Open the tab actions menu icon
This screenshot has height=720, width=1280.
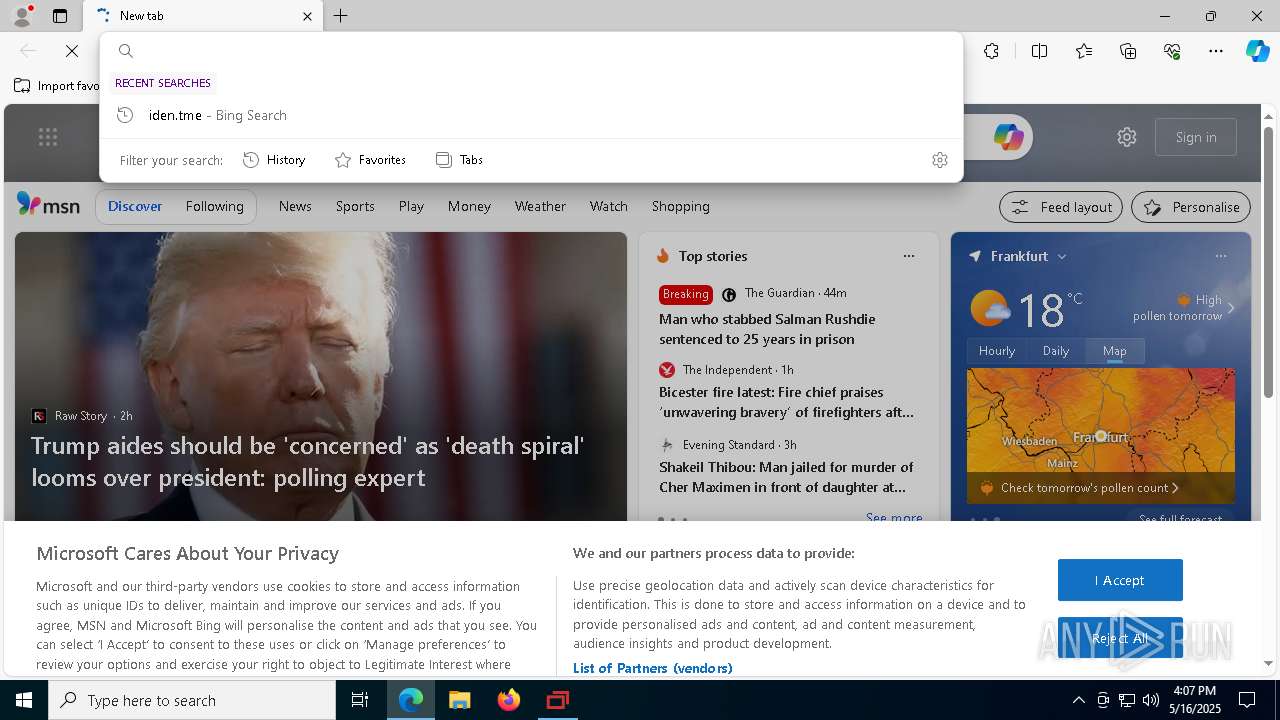(60, 16)
